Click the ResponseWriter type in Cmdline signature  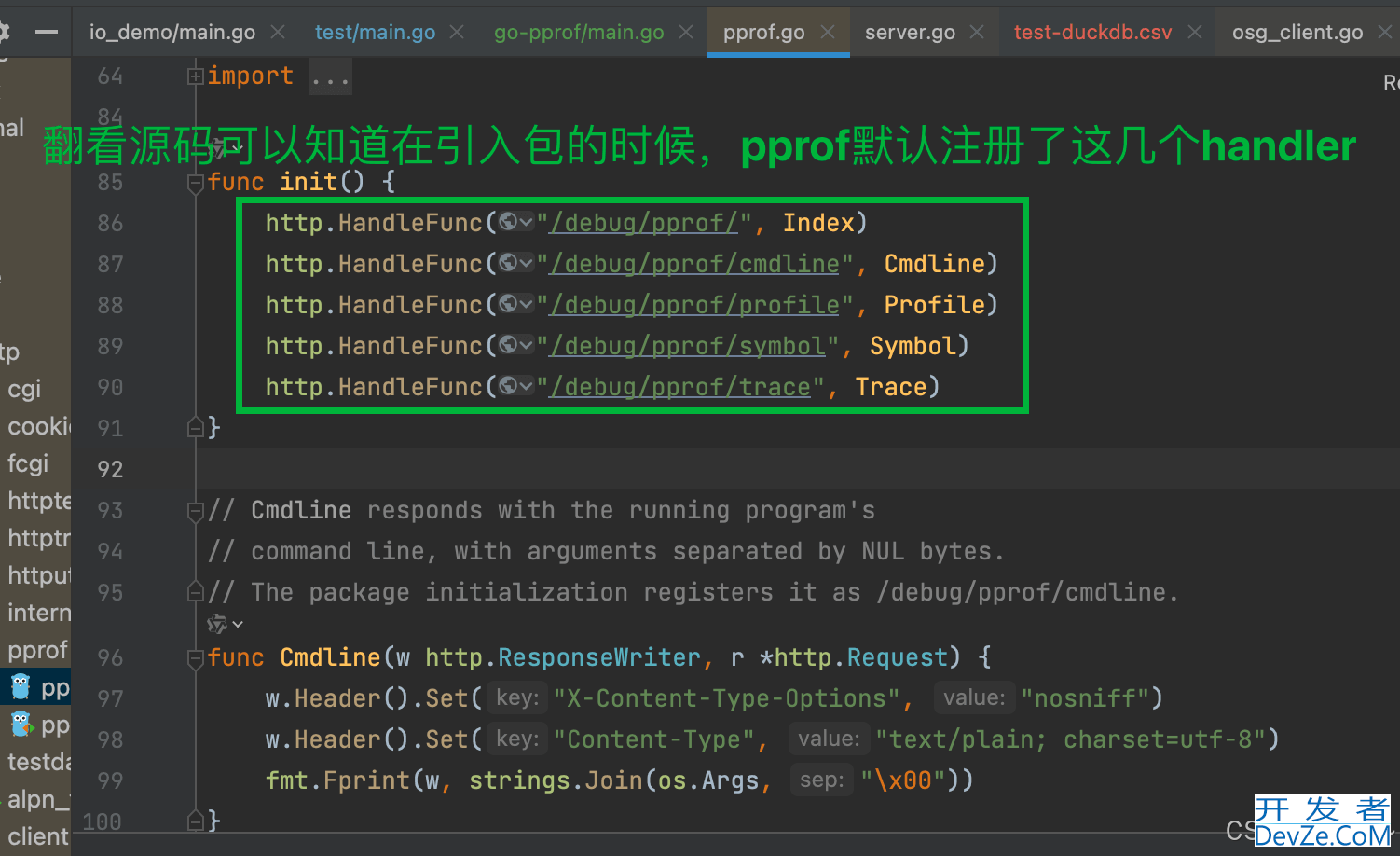[x=599, y=657]
